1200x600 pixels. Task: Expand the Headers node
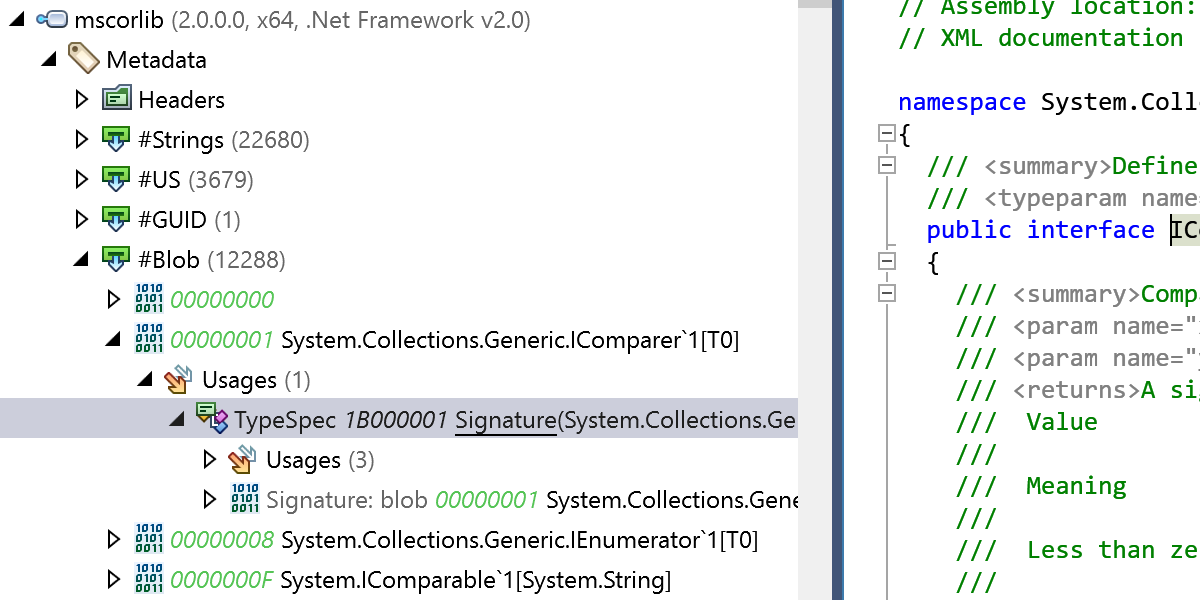pos(82,99)
